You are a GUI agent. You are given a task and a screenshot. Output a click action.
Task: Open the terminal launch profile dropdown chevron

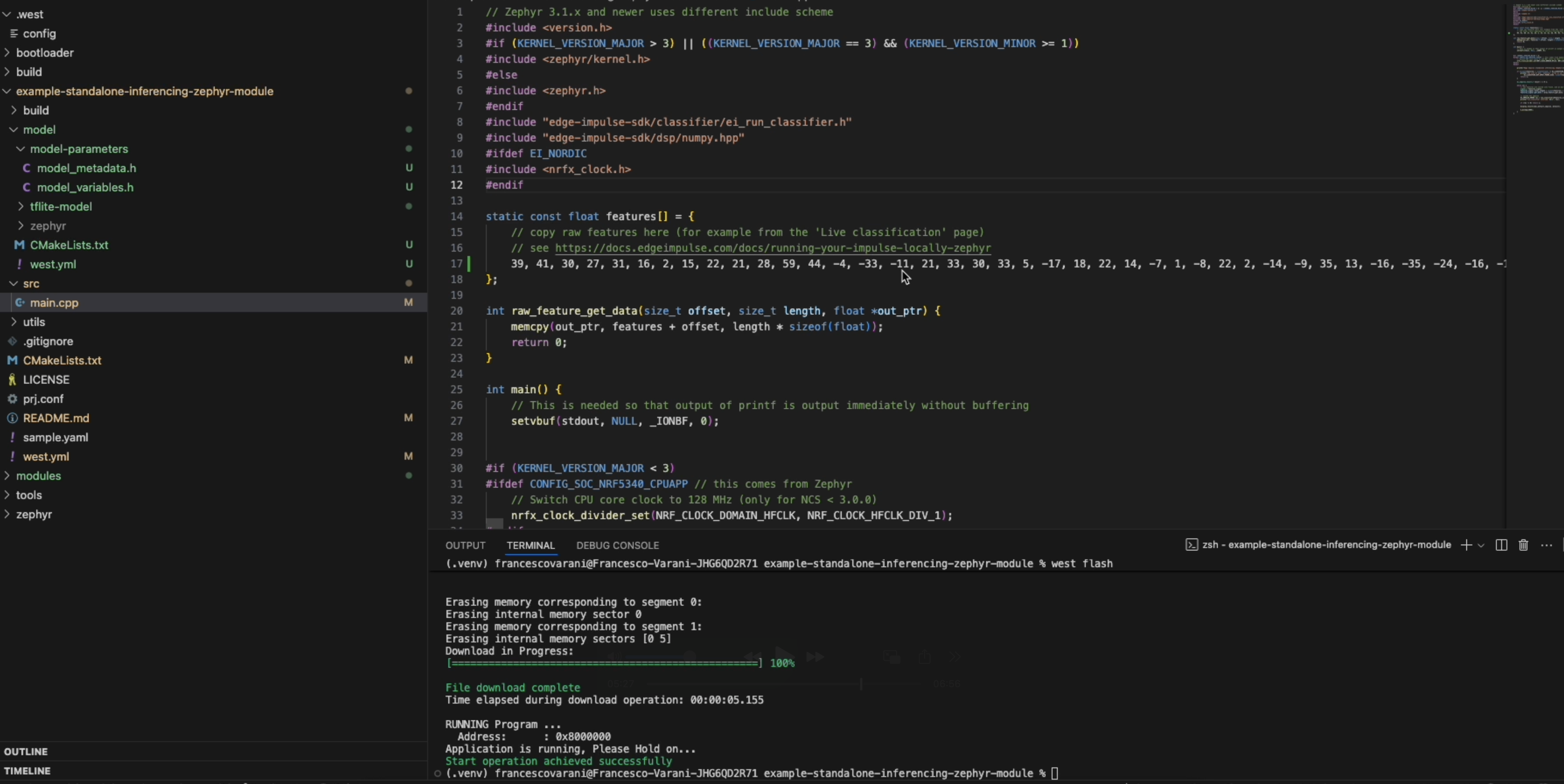pyautogui.click(x=1481, y=546)
